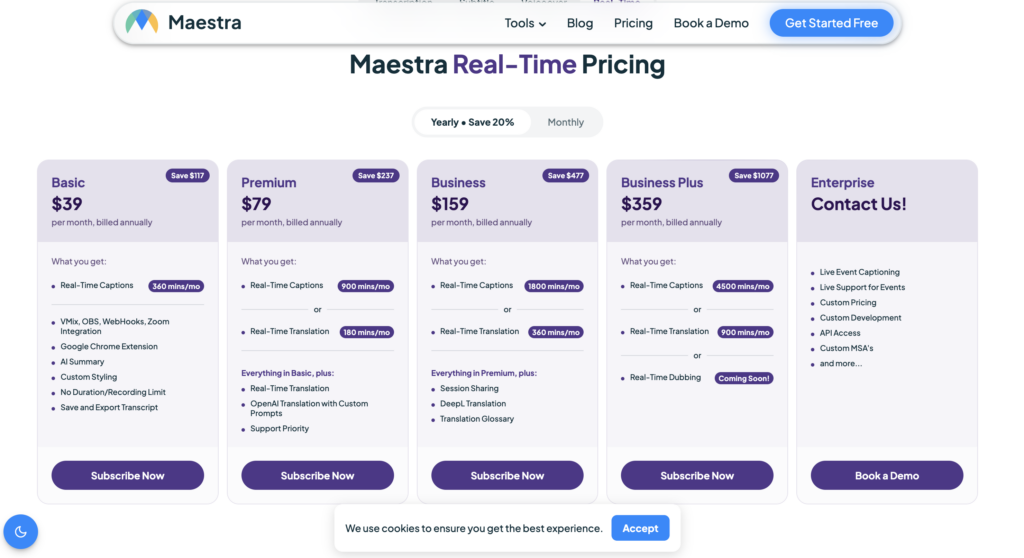Select Yearly Save 20% billing

tap(472, 122)
